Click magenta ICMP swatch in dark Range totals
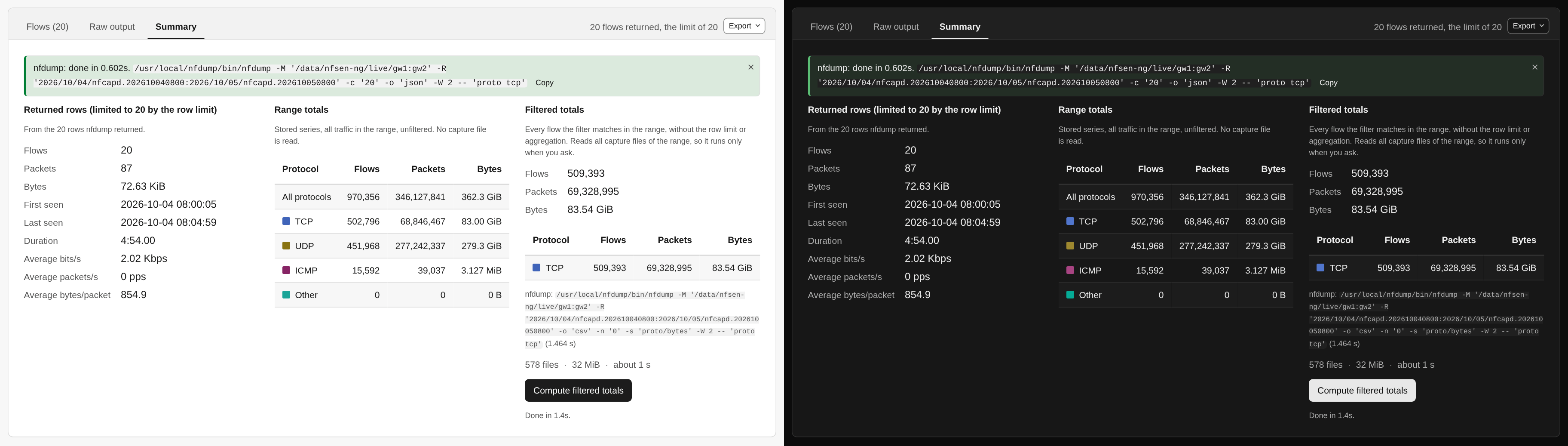 click(1070, 270)
